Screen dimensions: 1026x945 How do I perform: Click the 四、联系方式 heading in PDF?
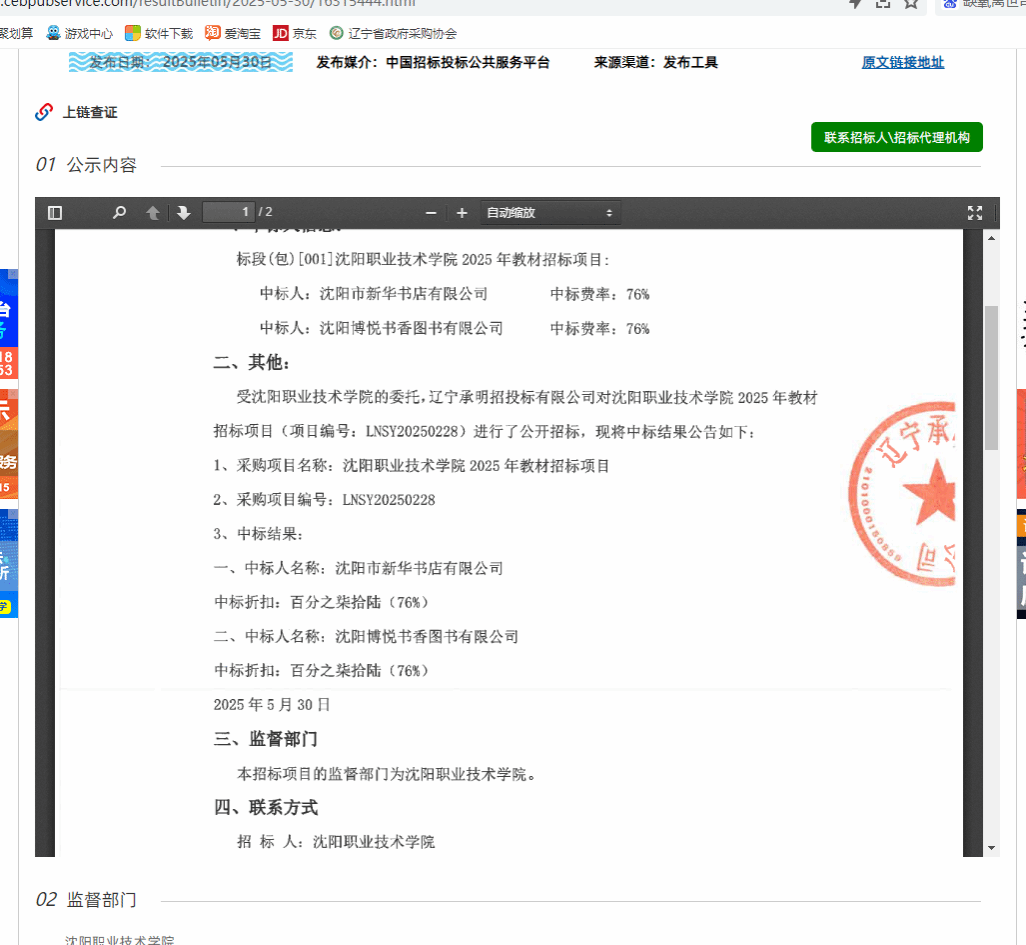(266, 808)
